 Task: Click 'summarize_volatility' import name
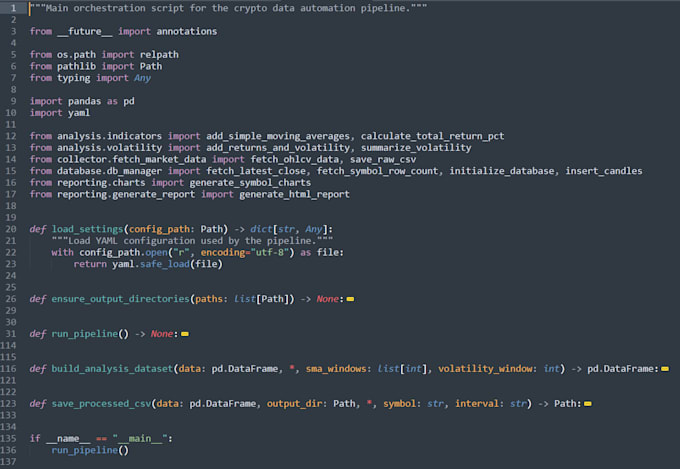click(x=416, y=148)
